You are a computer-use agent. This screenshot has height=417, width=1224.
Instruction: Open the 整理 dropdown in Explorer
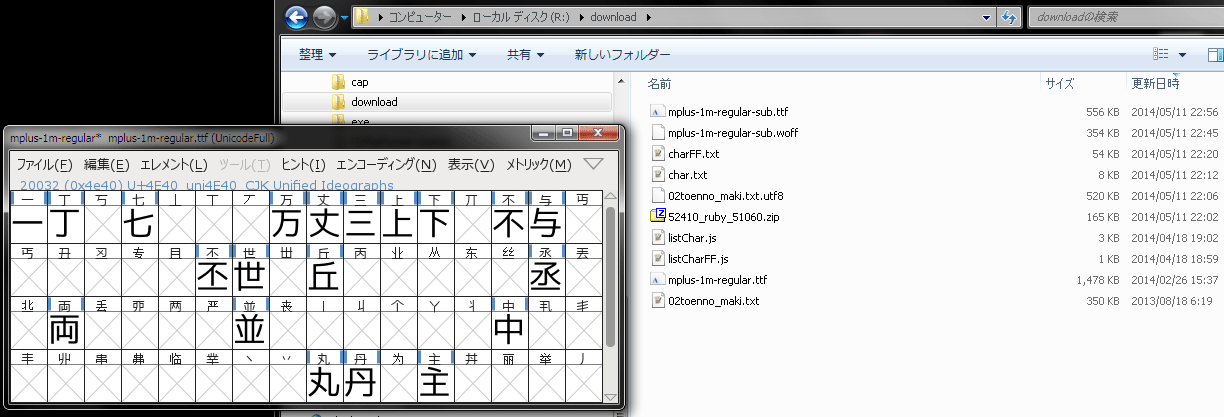click(317, 54)
